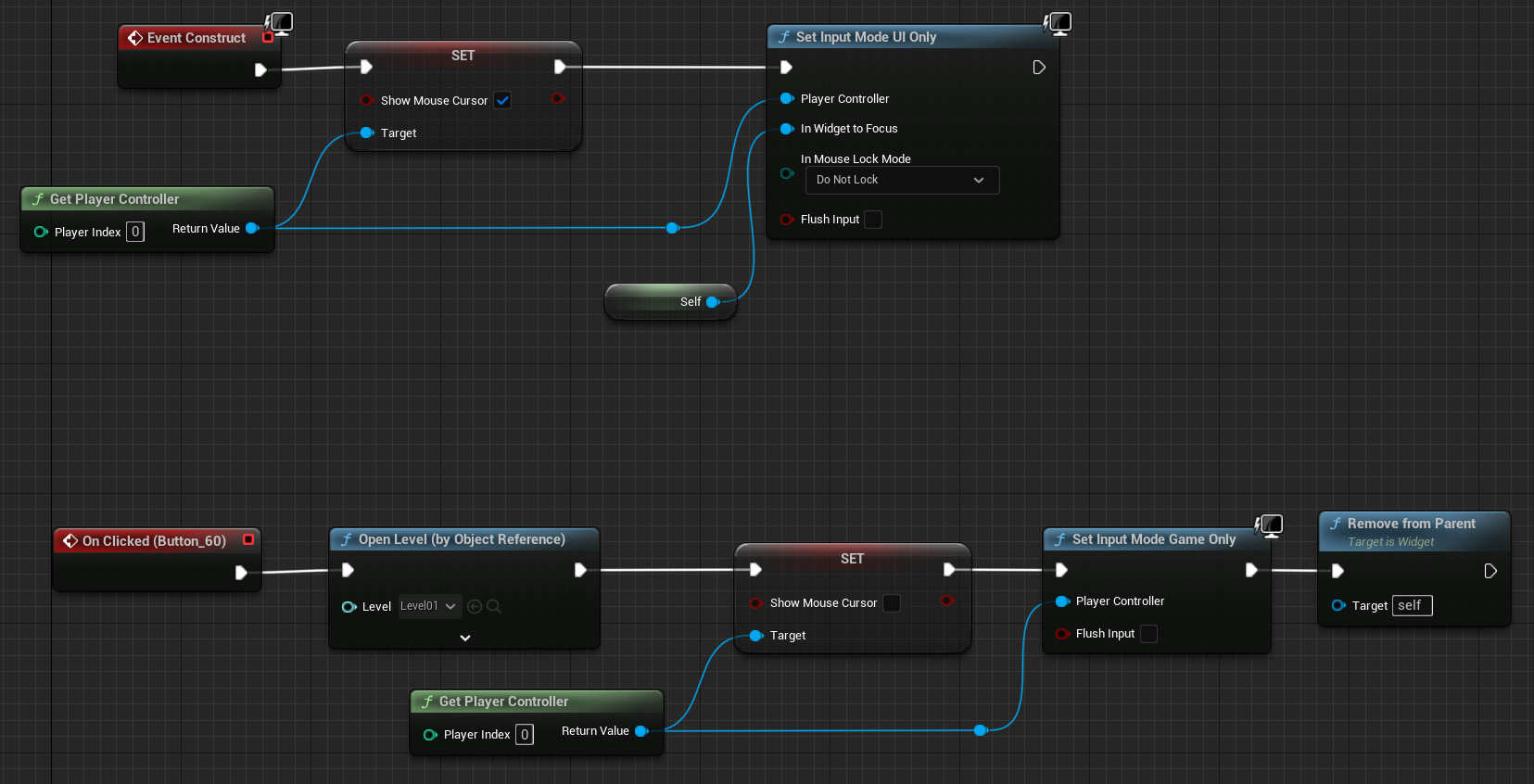Click the On Clicked (Button_60) delegate pin
1534x784 pixels.
(248, 539)
